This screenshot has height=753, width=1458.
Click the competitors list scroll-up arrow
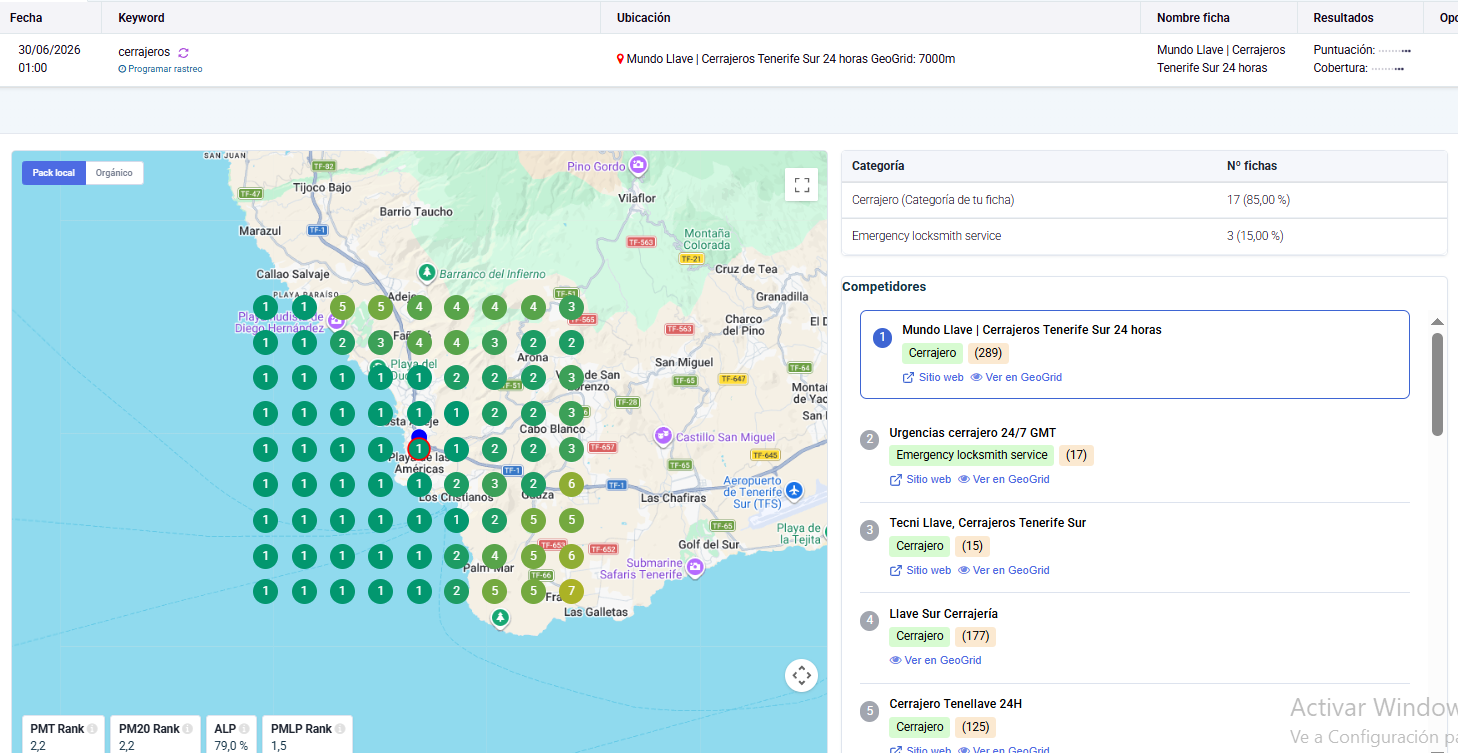pos(1437,322)
